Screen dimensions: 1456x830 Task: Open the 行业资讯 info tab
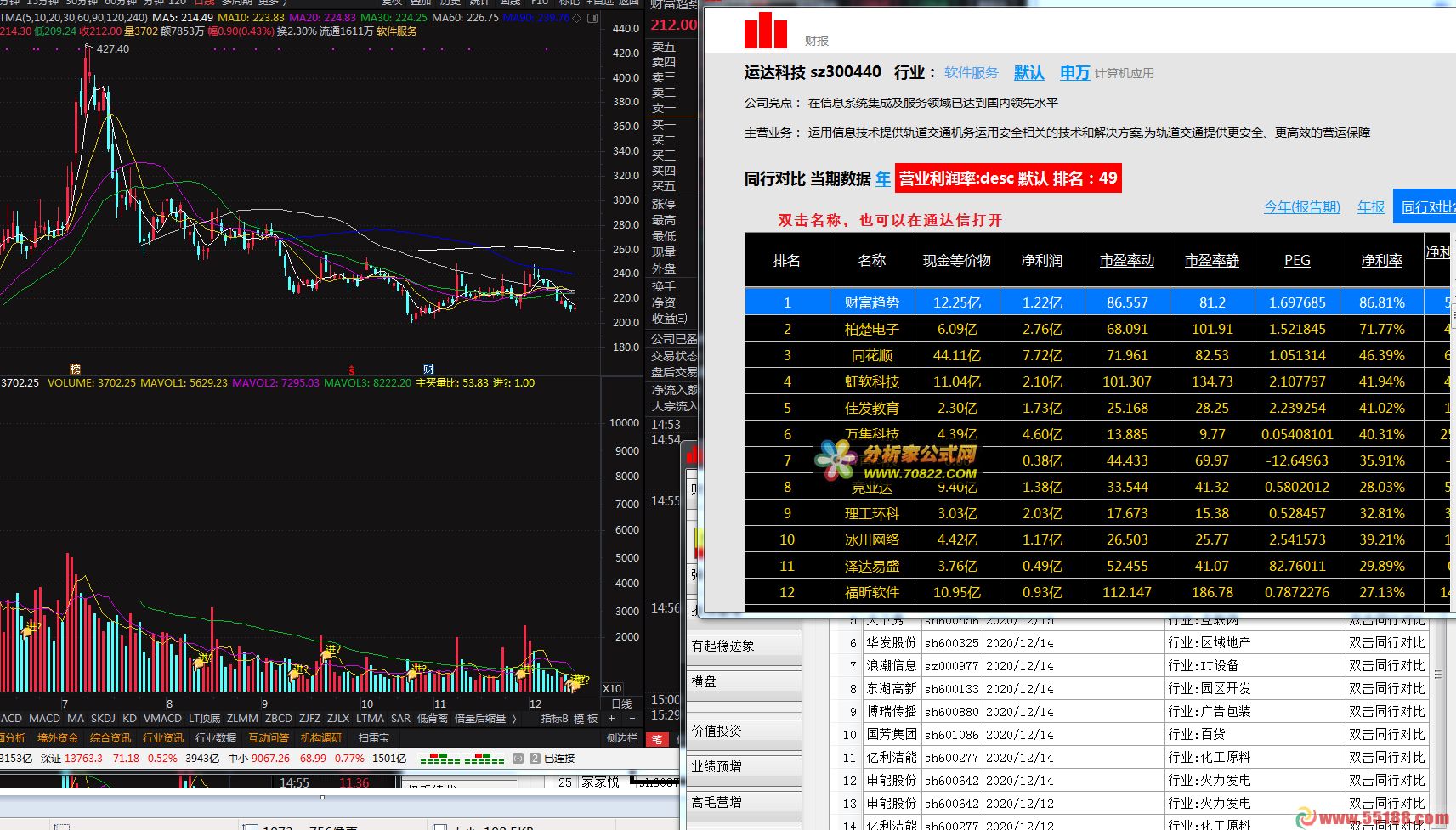point(163,738)
